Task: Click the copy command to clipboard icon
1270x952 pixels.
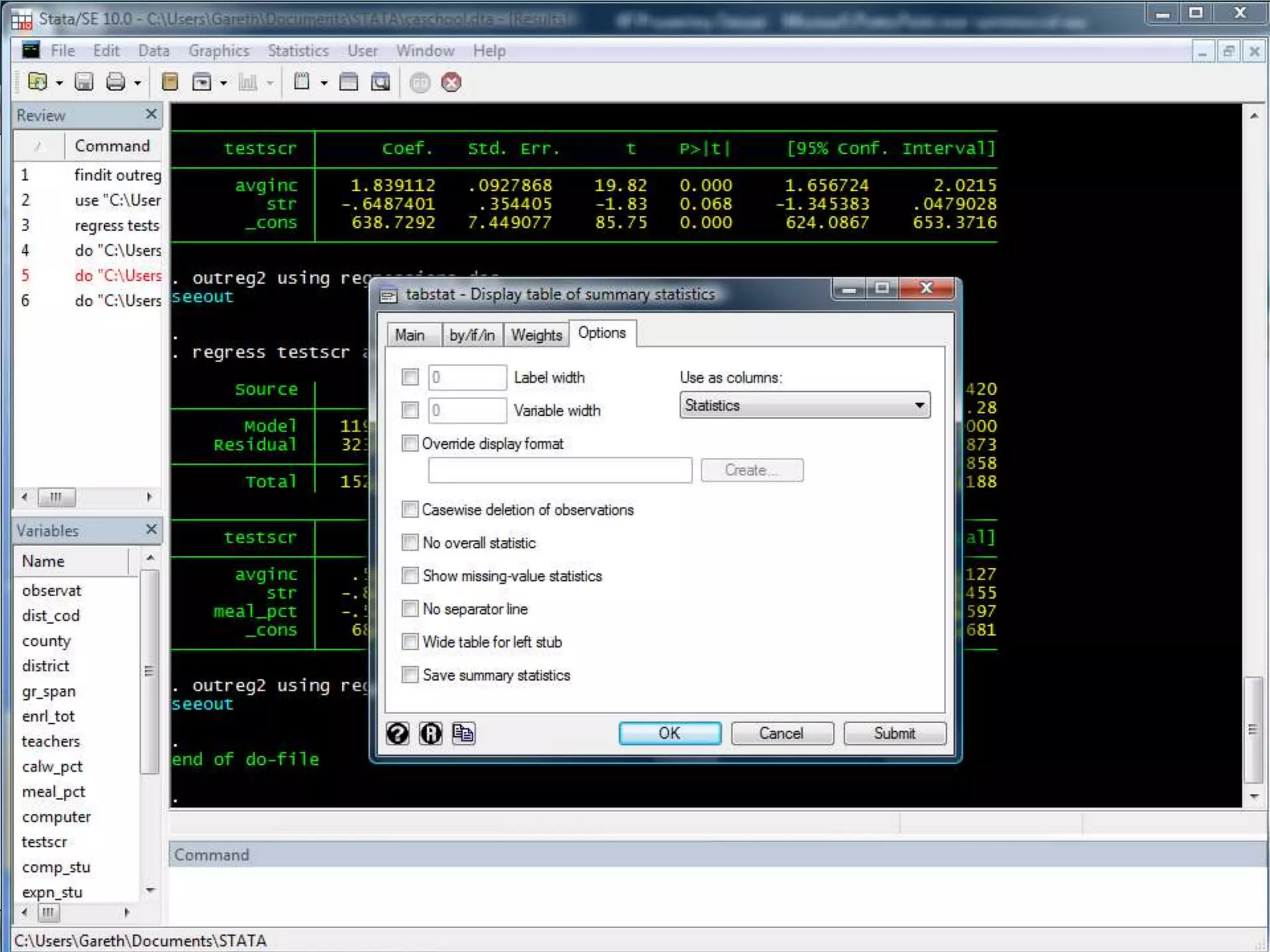Action: pyautogui.click(x=463, y=733)
